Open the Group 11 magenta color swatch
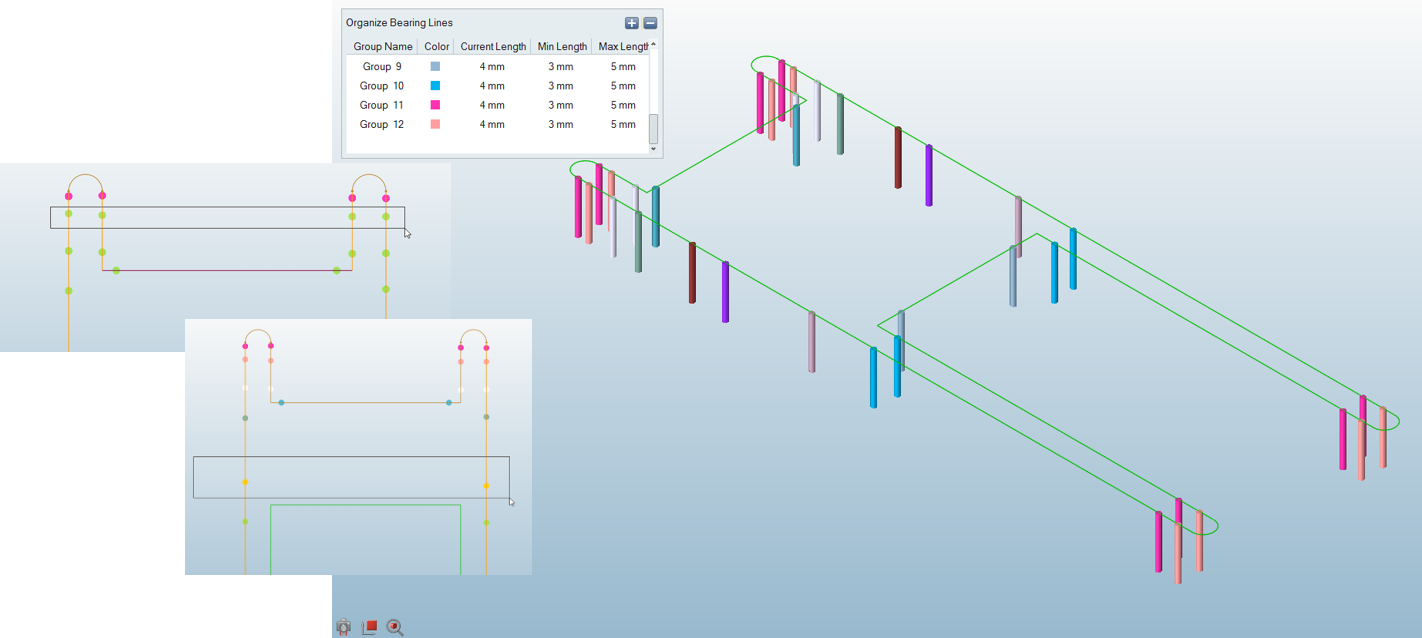The image size is (1422, 638). 435,105
